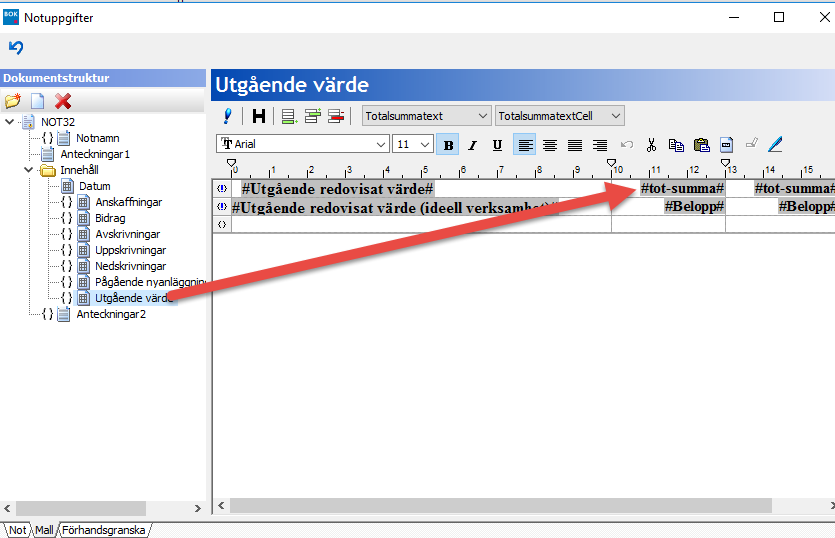Image resolution: width=835 pixels, height=538 pixels.
Task: Collapse the Innehåll folder
Action: [29, 170]
